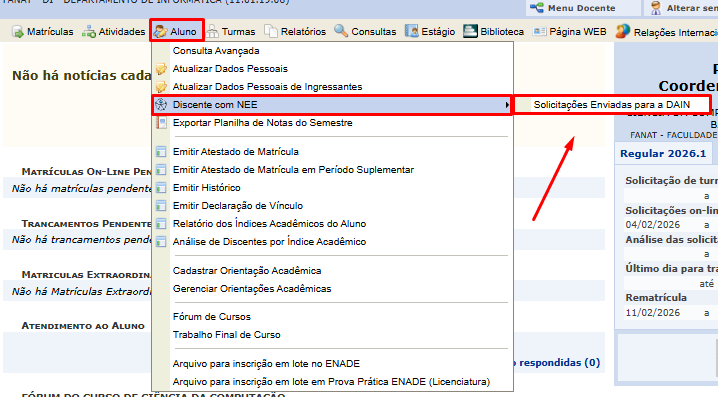Click the Análise de Discentes icon
This screenshot has width=718, height=397.
161,242
